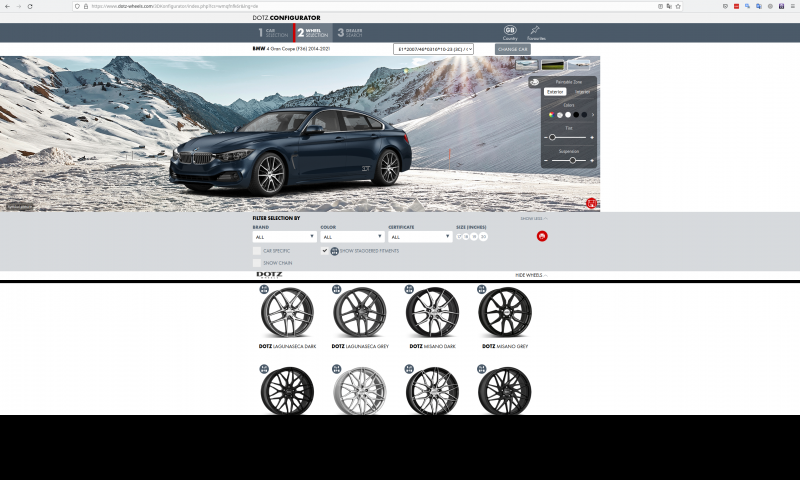Screen dimensions: 800x480
Task: Pick the black color swatch
Action: pyautogui.click(x=576, y=115)
